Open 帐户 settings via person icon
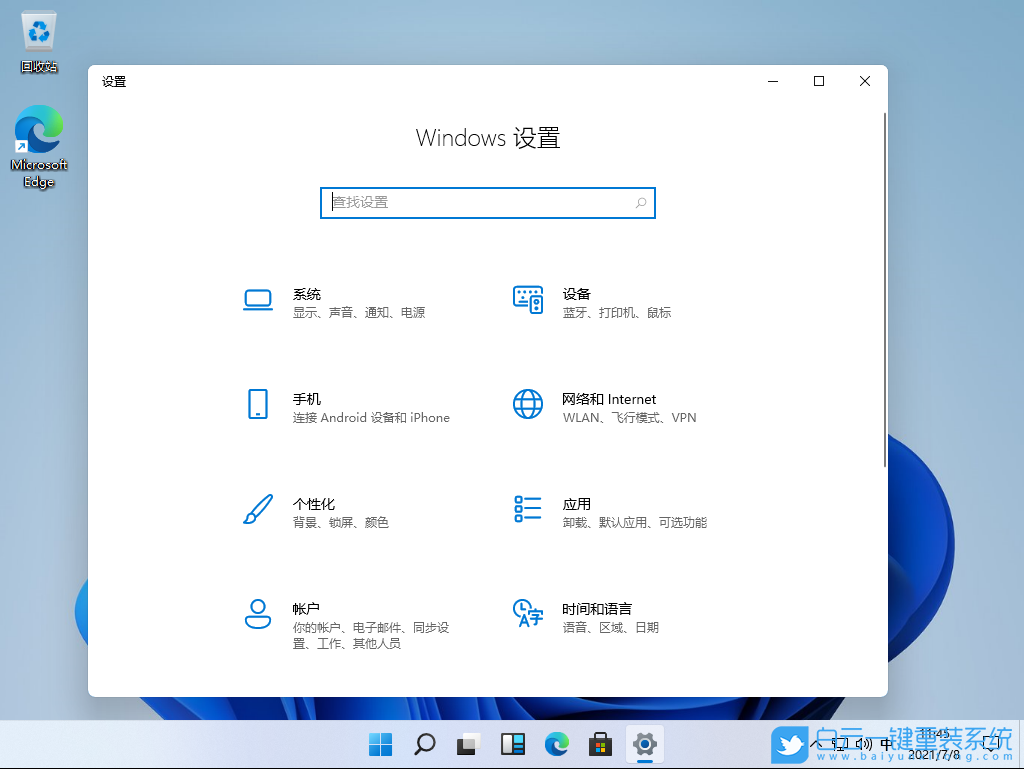 [x=257, y=615]
